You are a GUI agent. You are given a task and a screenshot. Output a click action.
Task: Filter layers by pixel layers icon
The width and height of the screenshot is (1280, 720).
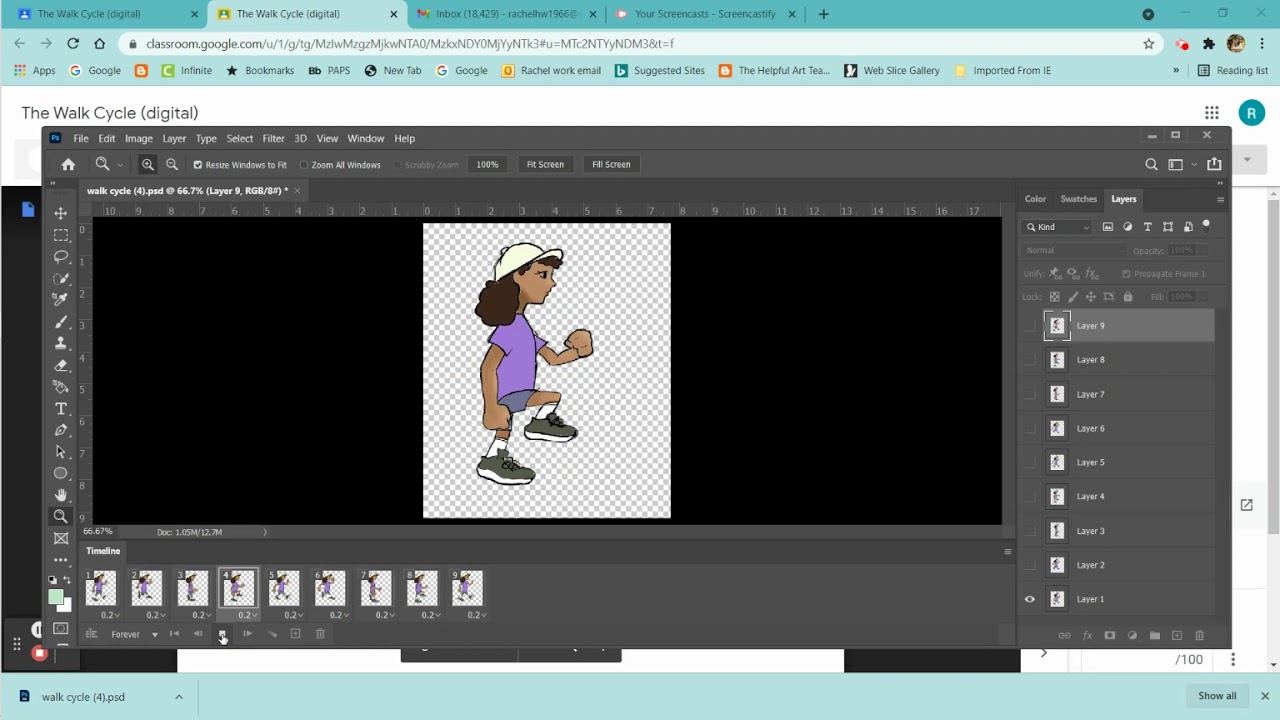tap(1108, 227)
